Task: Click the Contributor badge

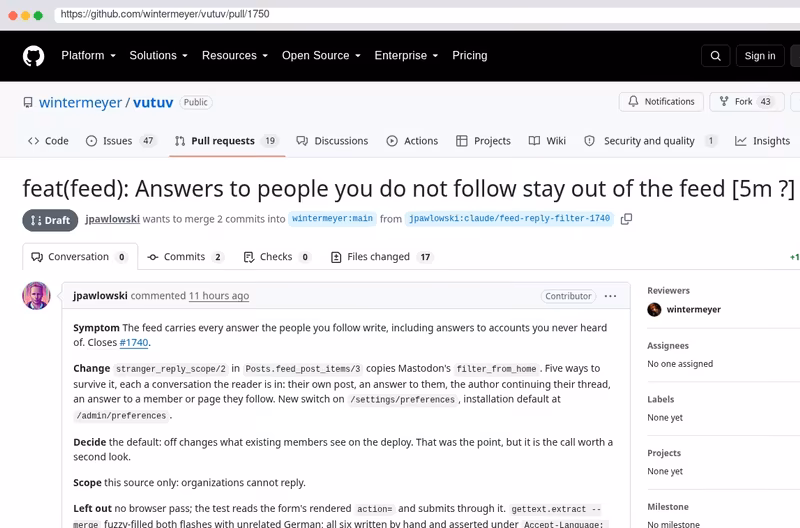Action: click(568, 296)
